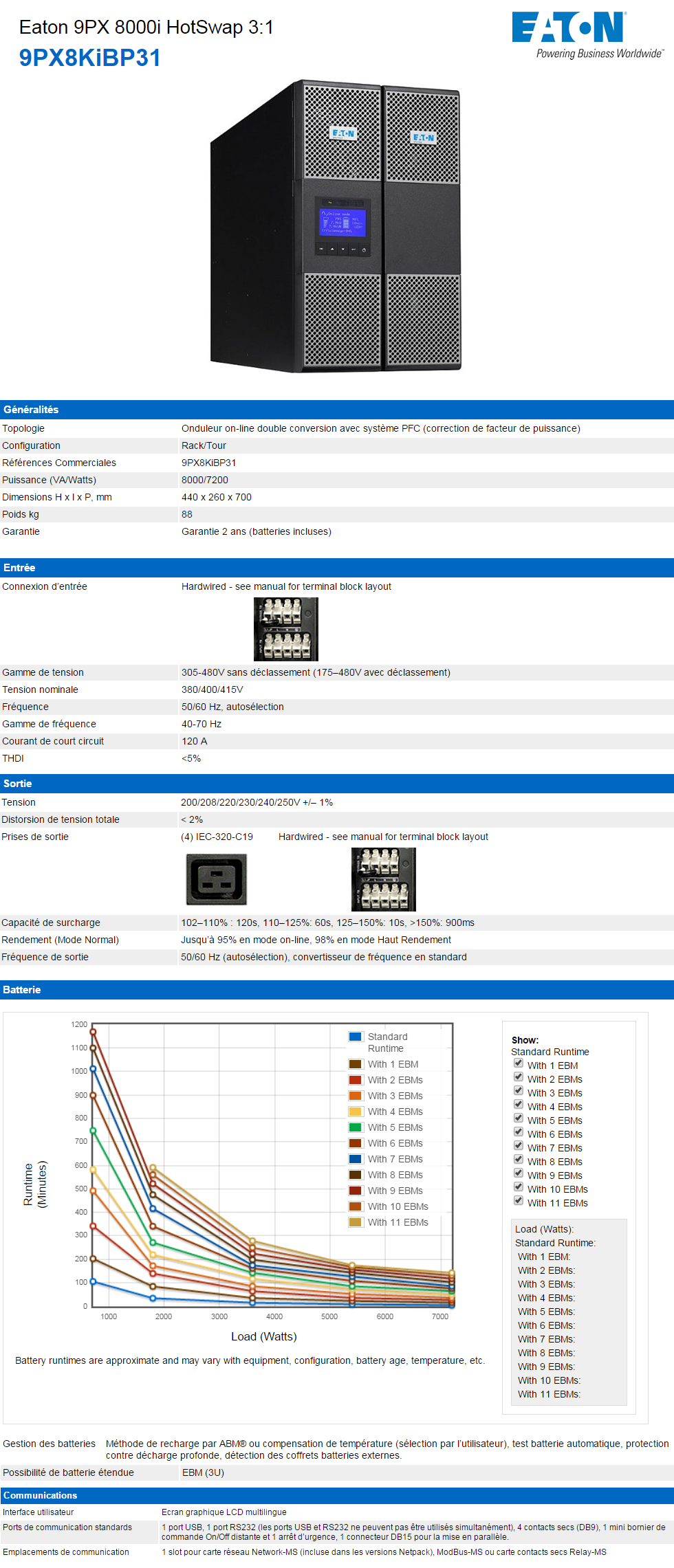This screenshot has width=674, height=1568.
Task: Hide the With 7 EBMs series
Action: point(519,1146)
